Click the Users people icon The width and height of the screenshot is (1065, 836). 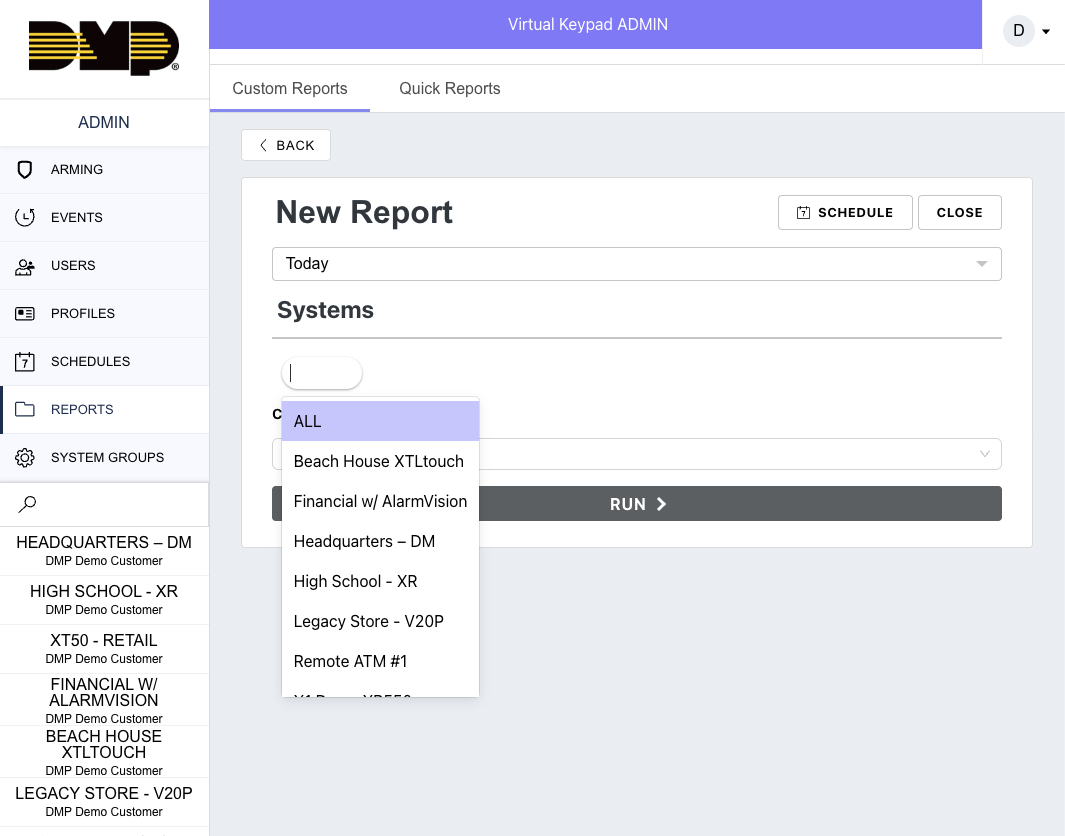pos(24,266)
